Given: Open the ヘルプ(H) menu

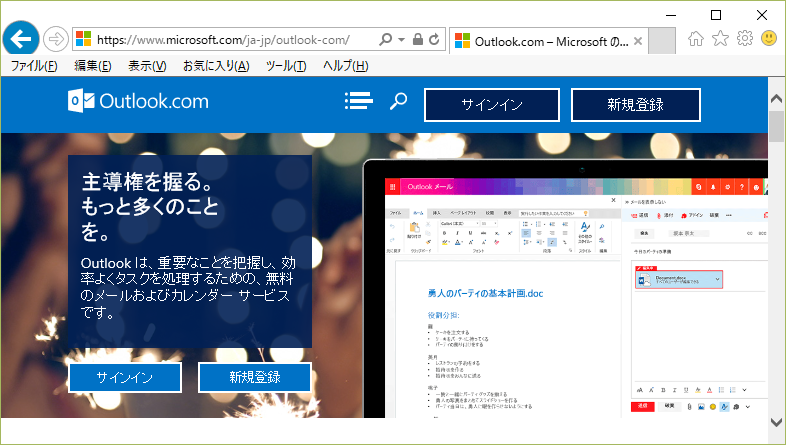Looking at the screenshot, I should coord(346,66).
